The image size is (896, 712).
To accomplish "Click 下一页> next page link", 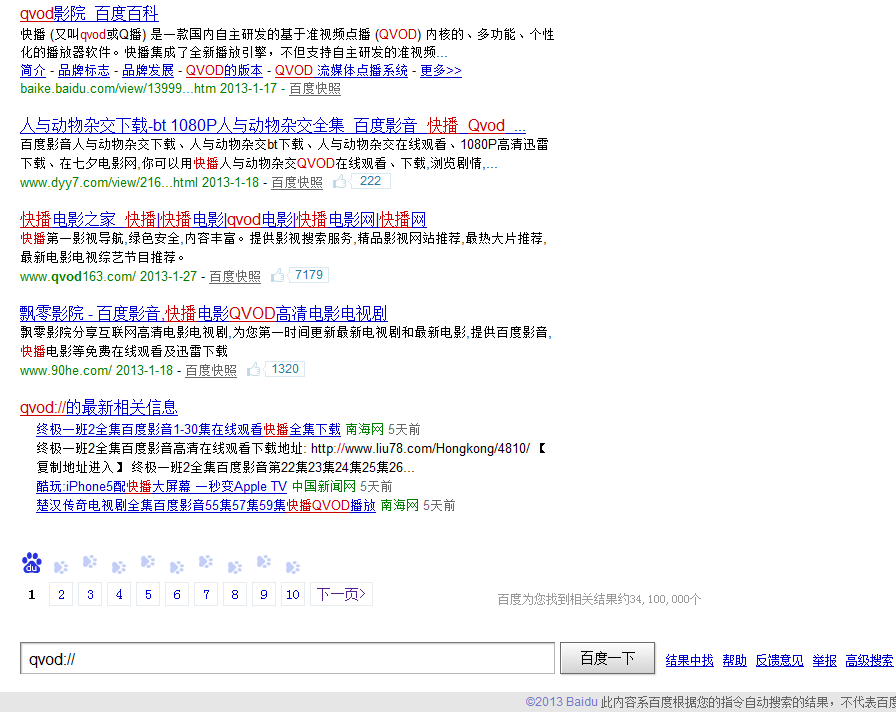I will tap(341, 594).
